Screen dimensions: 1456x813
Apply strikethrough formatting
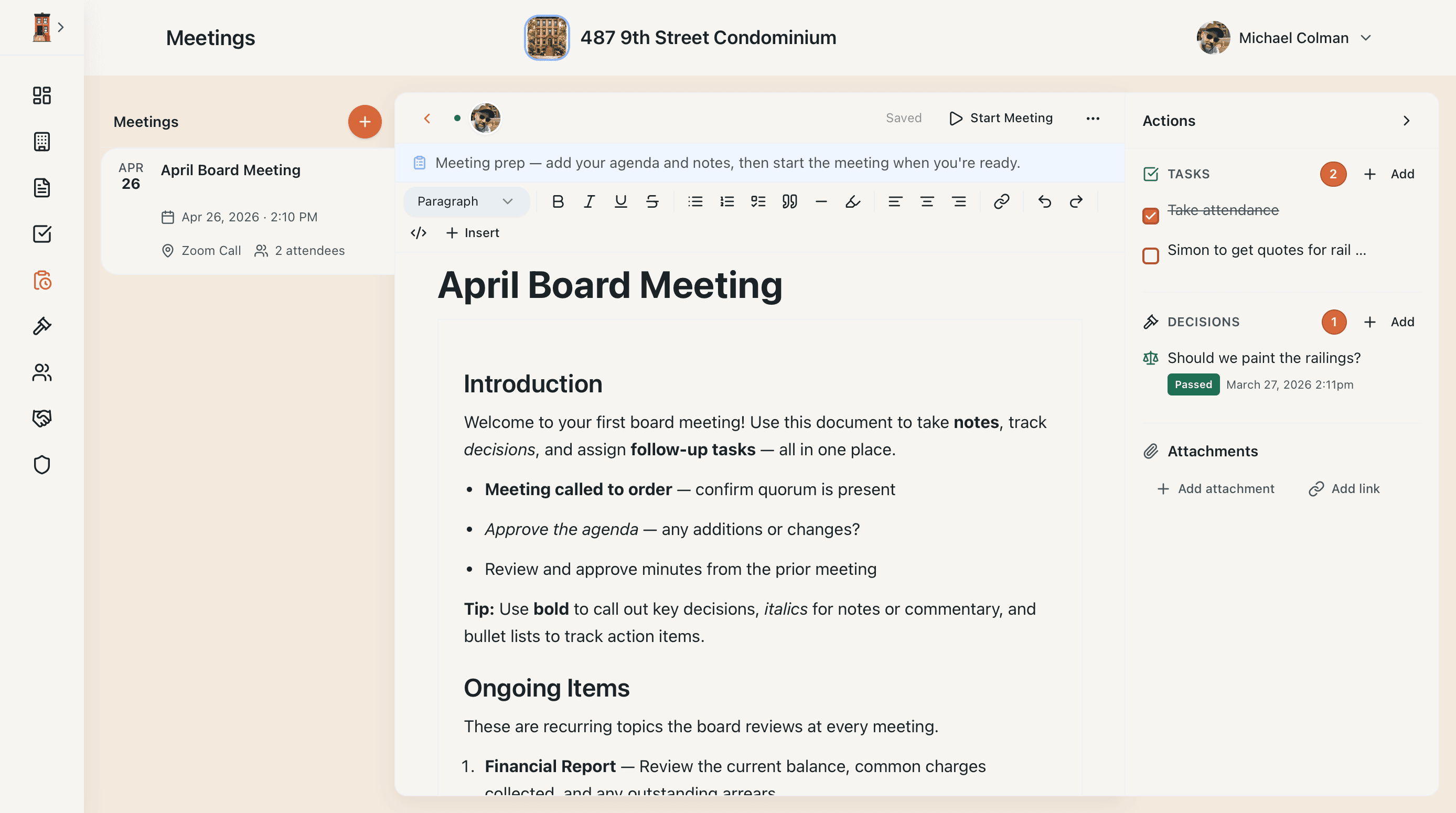coord(652,201)
